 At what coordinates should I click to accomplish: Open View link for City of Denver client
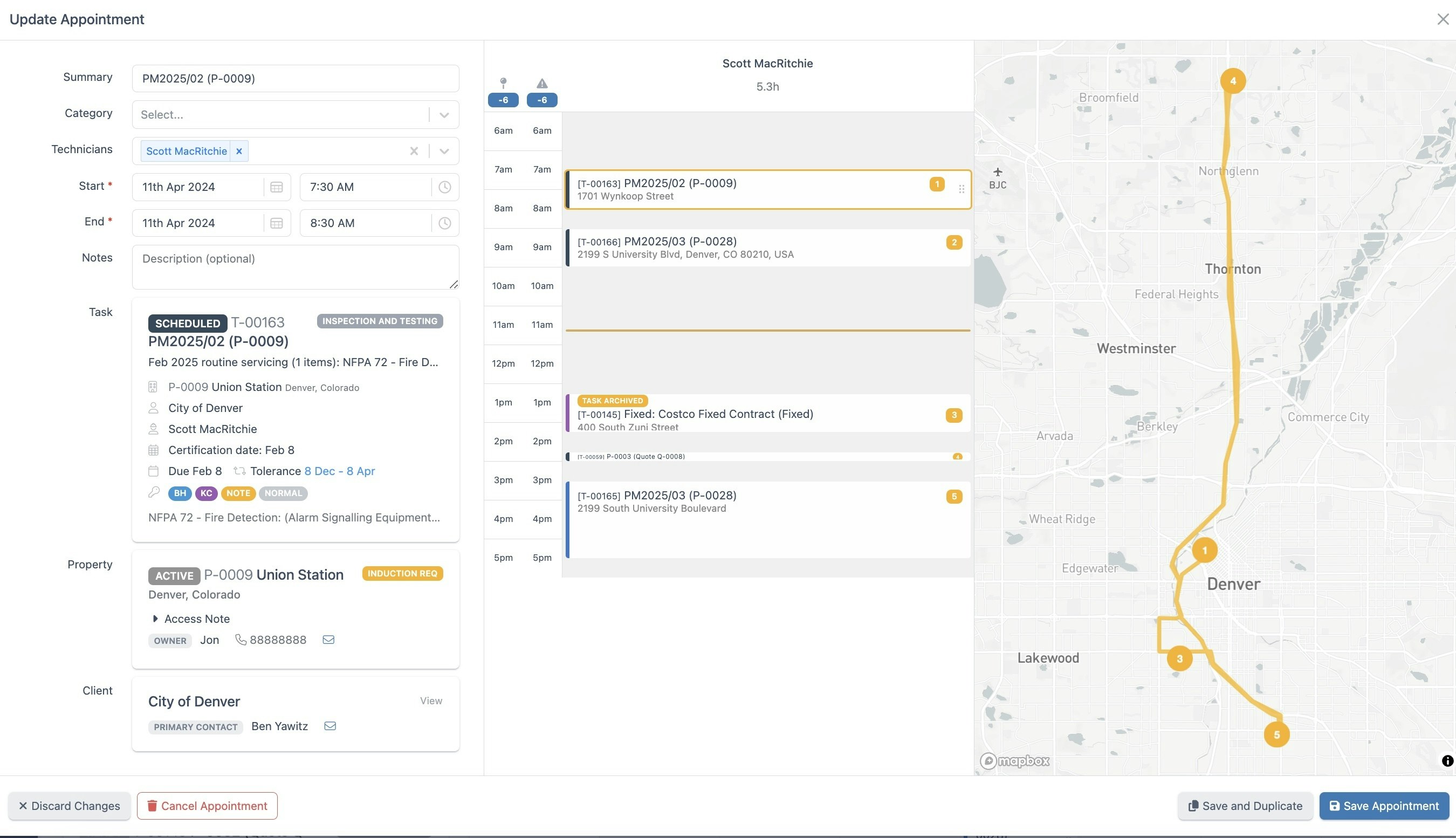(431, 701)
